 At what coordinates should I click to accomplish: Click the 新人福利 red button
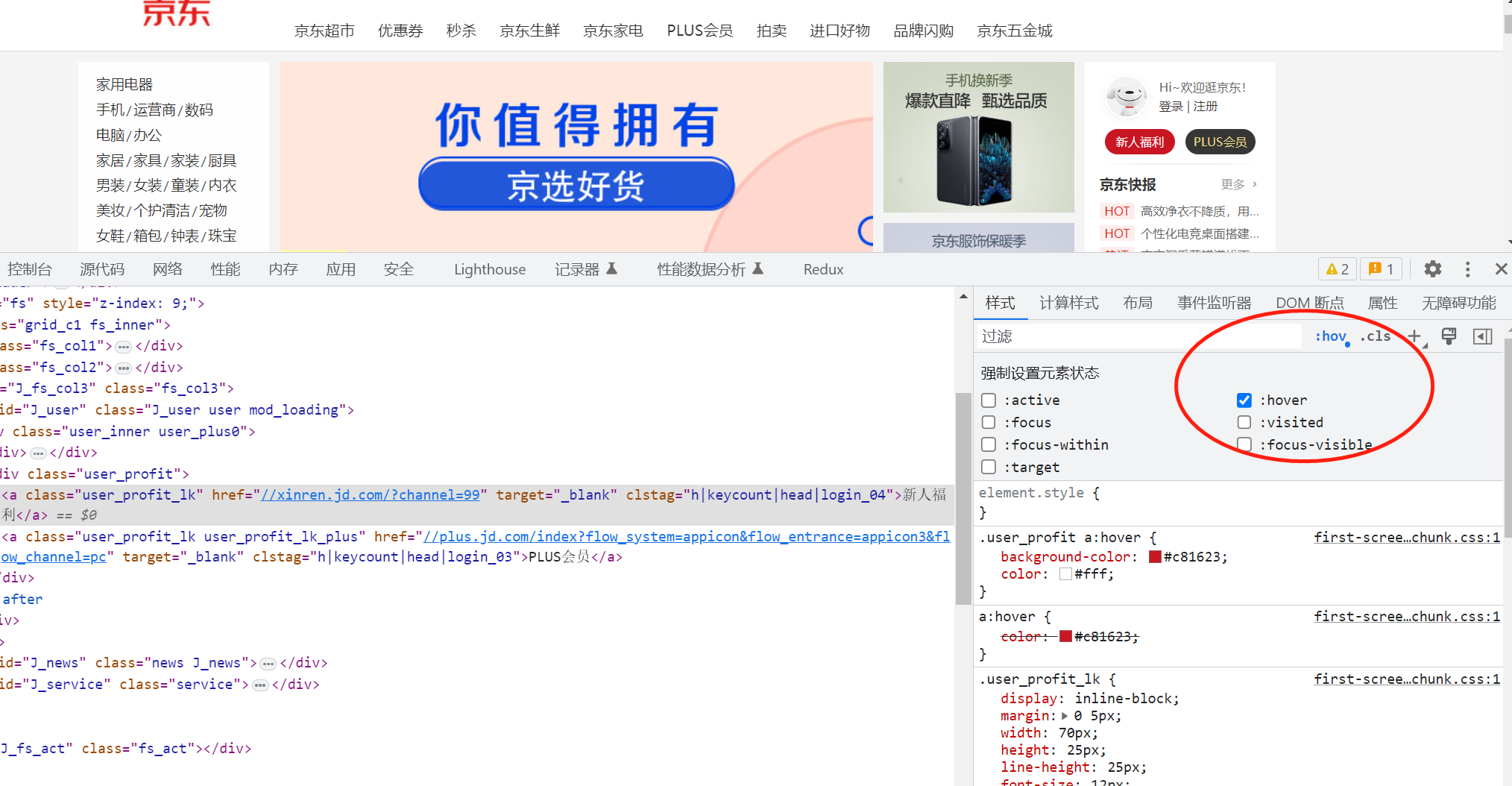click(x=1139, y=142)
